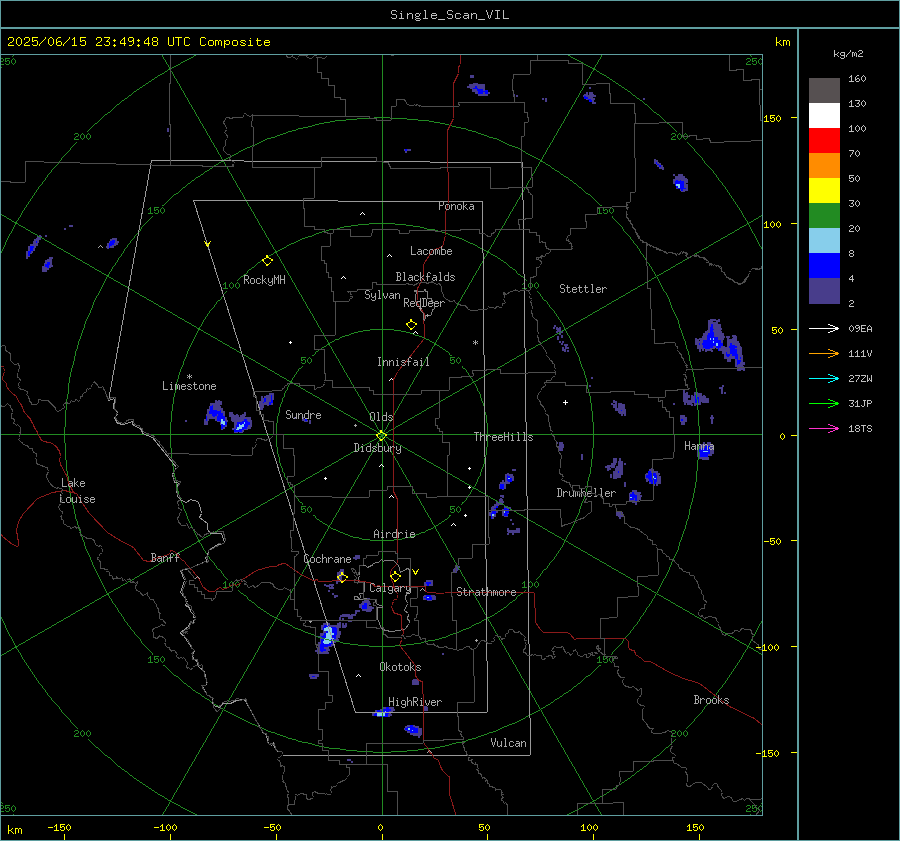Click the yellow diamond marker at Red Deer

[411, 325]
